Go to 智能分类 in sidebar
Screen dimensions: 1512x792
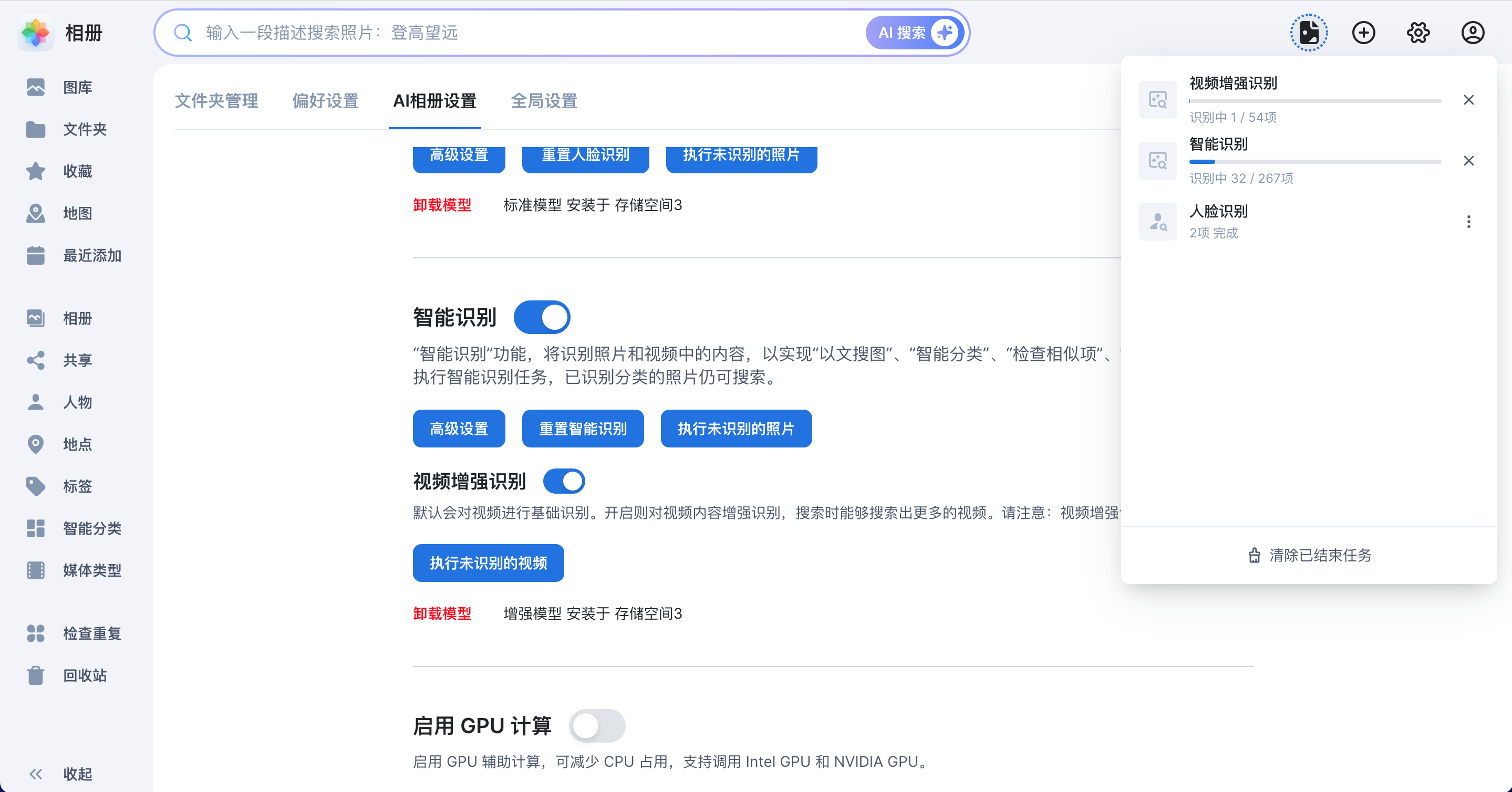91,528
